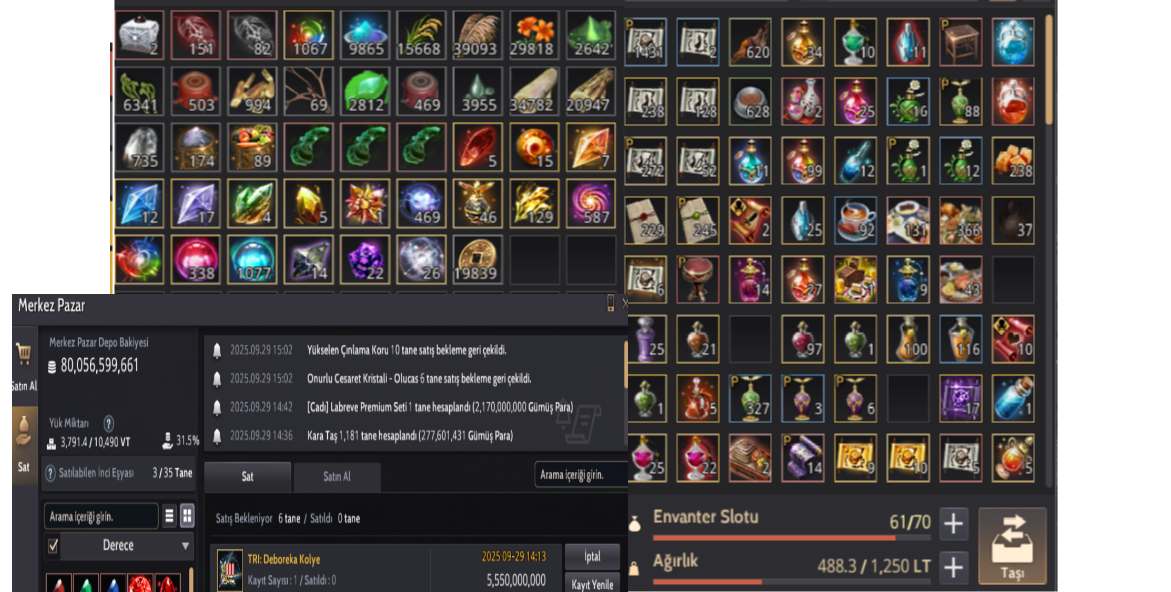
Task: Click the Kayıt Yenile button
Action: (x=592, y=584)
